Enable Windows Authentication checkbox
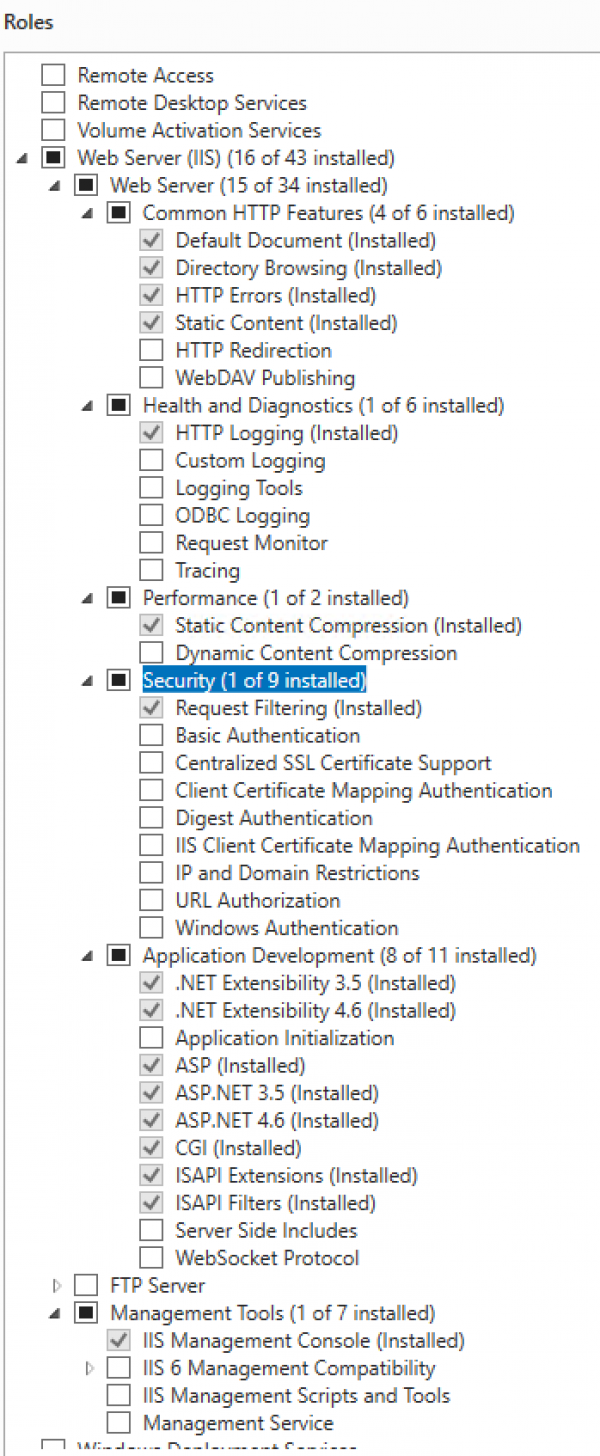Image resolution: width=600 pixels, height=1456 pixels. [151, 928]
